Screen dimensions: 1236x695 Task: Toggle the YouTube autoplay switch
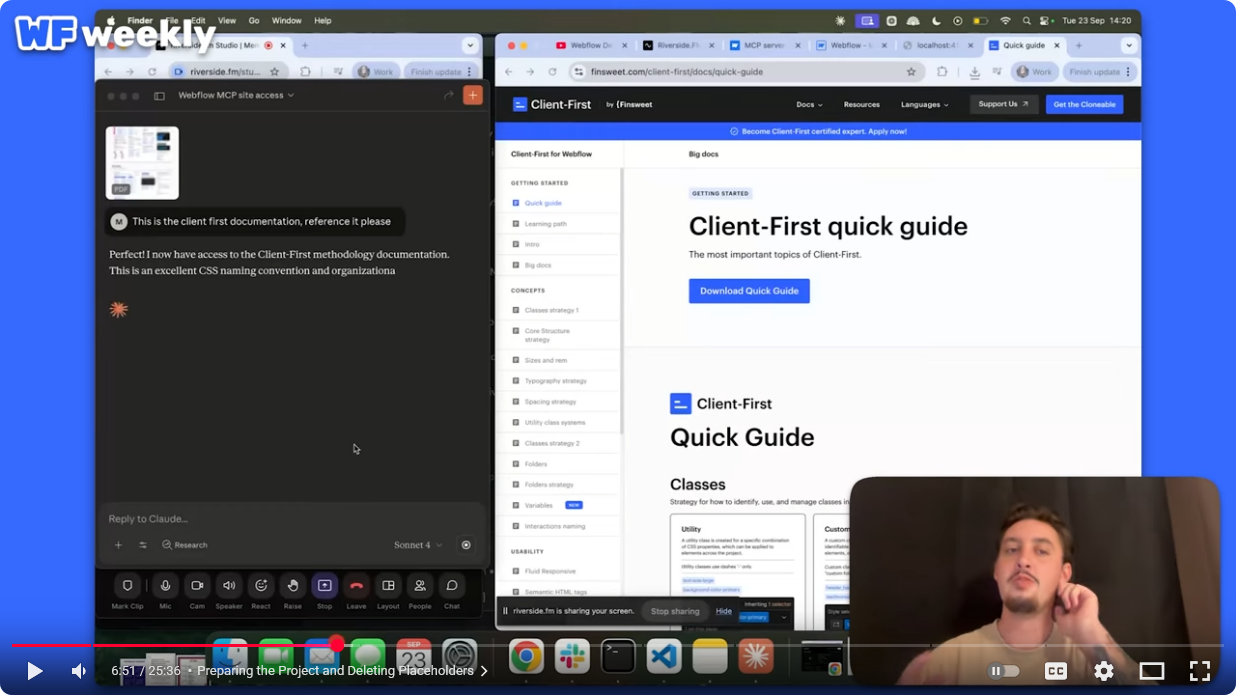click(x=1004, y=671)
